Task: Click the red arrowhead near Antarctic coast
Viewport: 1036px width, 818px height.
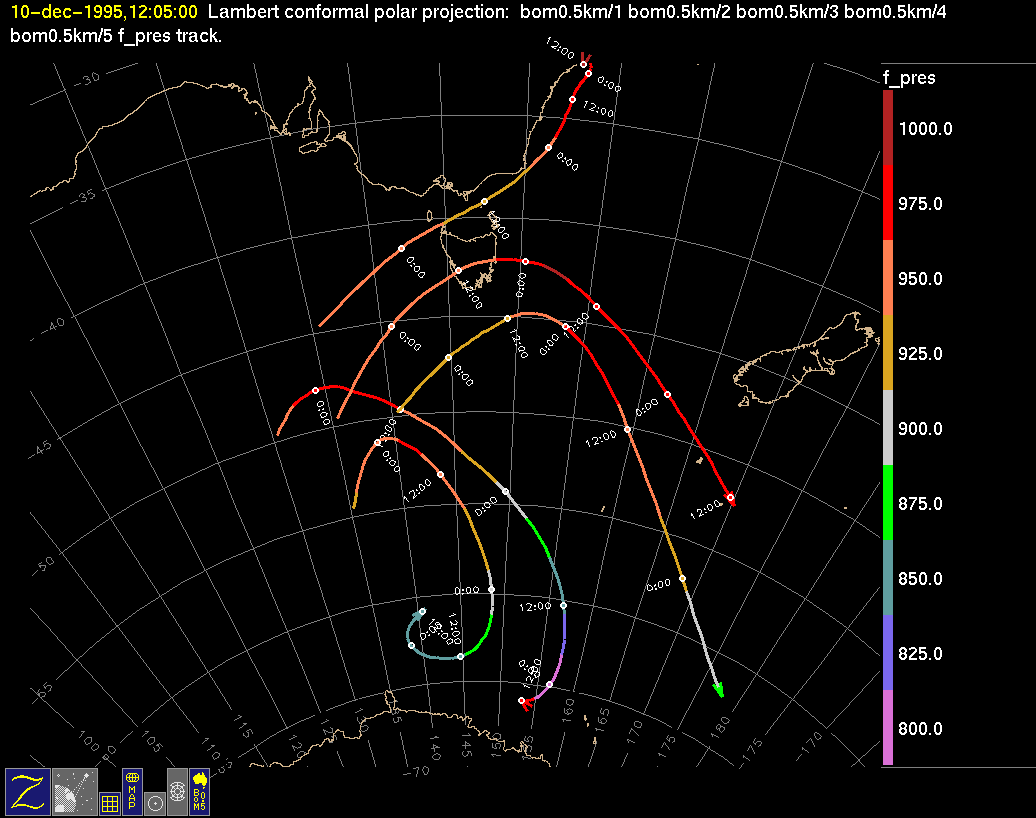Action: coord(526,705)
